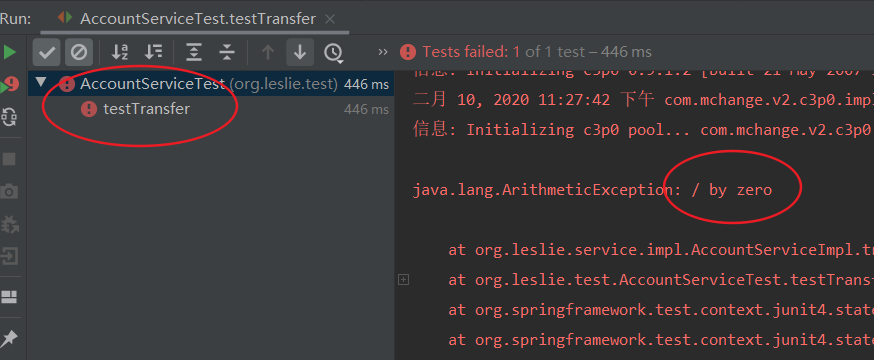Screen dimensions: 874x360
Task: Toggle the auto-test rerun icon
Action: [9, 117]
